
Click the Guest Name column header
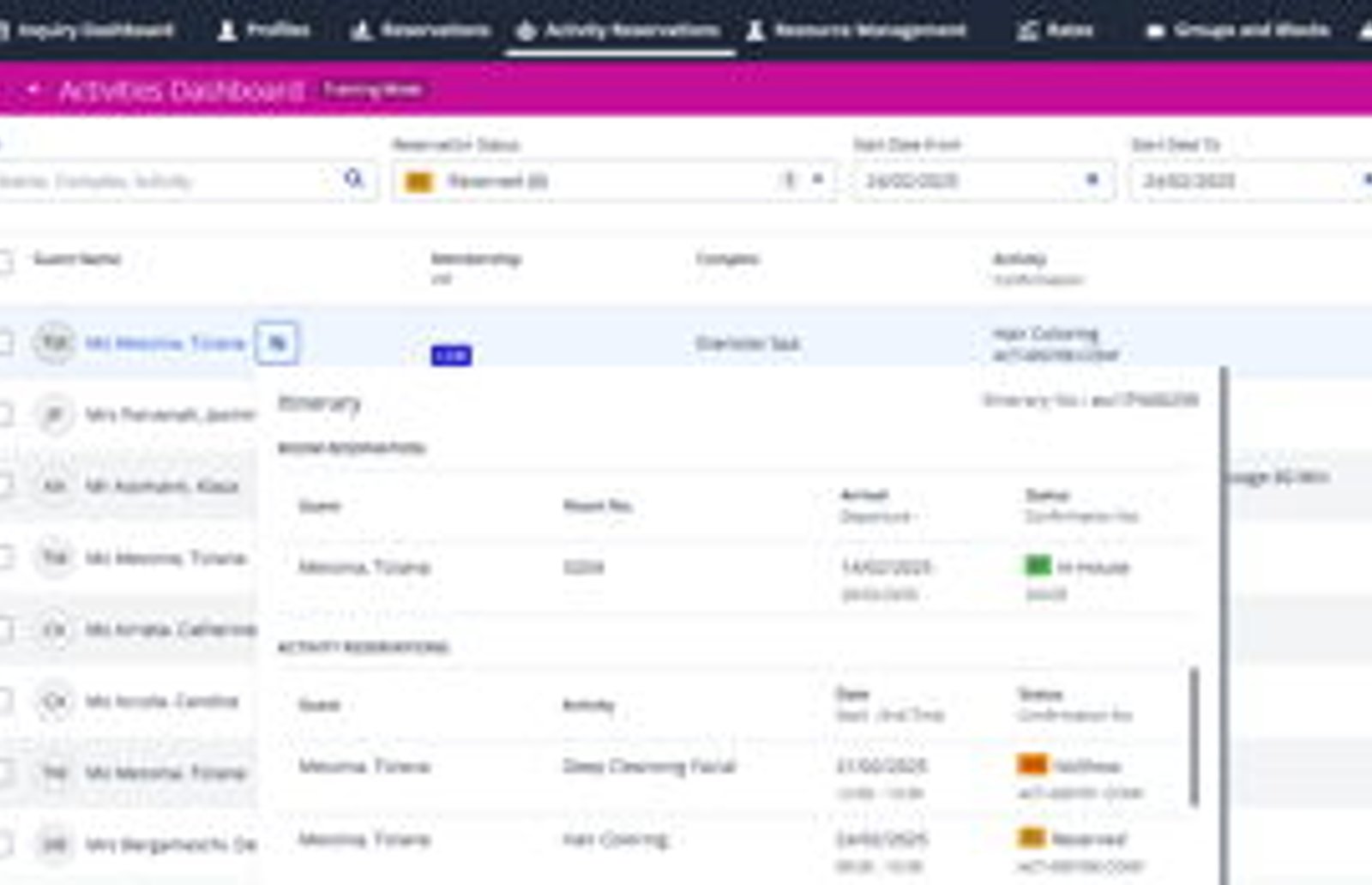[x=76, y=259]
